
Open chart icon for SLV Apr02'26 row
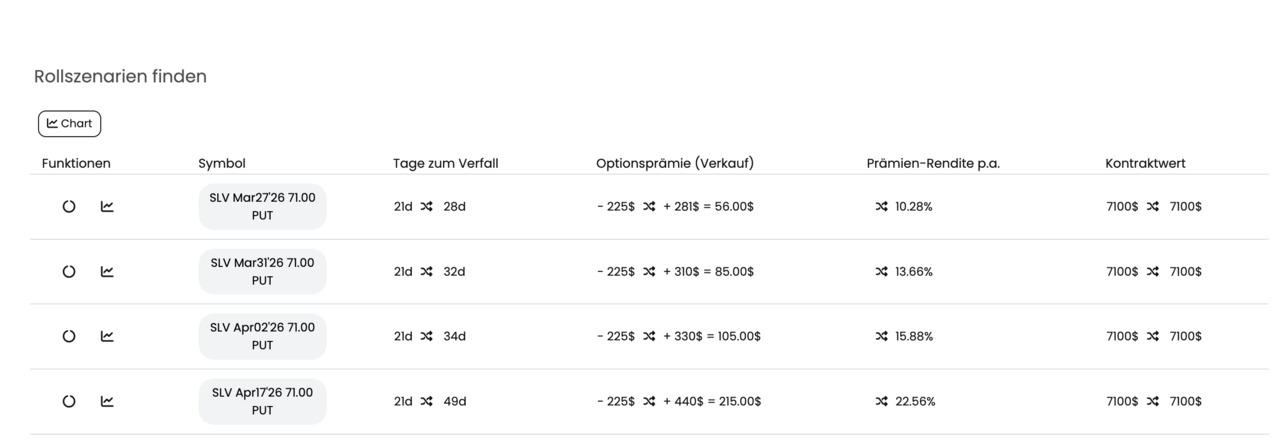(x=107, y=337)
